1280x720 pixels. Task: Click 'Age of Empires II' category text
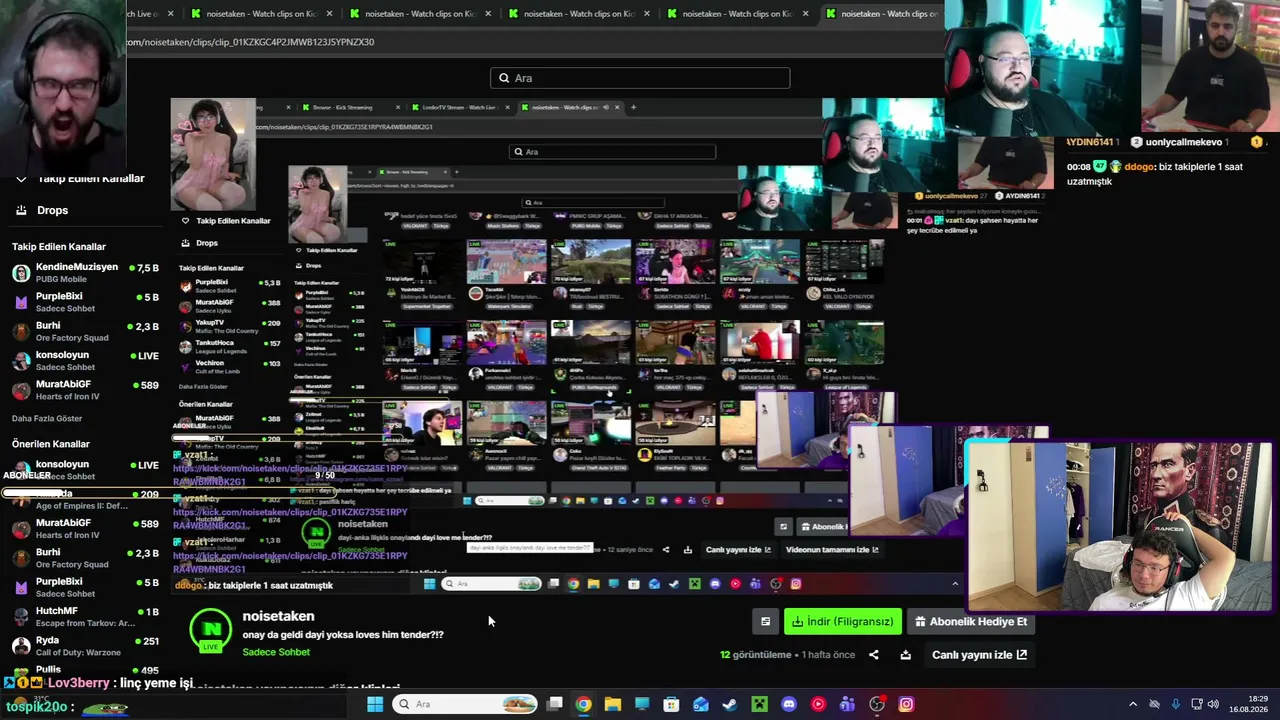[82, 506]
